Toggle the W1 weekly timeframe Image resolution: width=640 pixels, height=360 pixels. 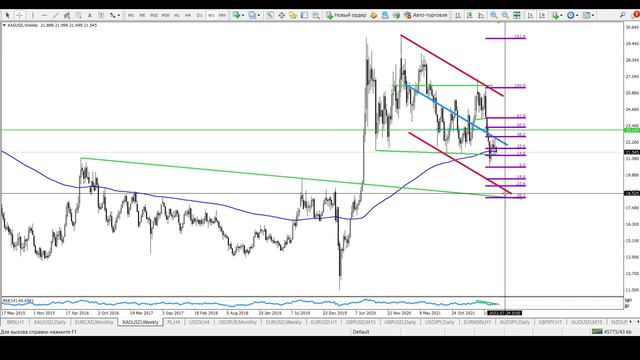tap(211, 15)
